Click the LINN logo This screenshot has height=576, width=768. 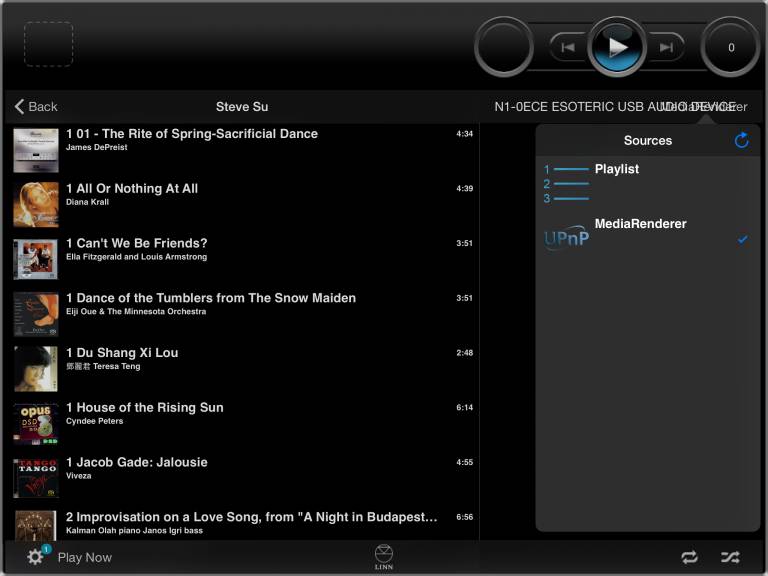point(384,557)
